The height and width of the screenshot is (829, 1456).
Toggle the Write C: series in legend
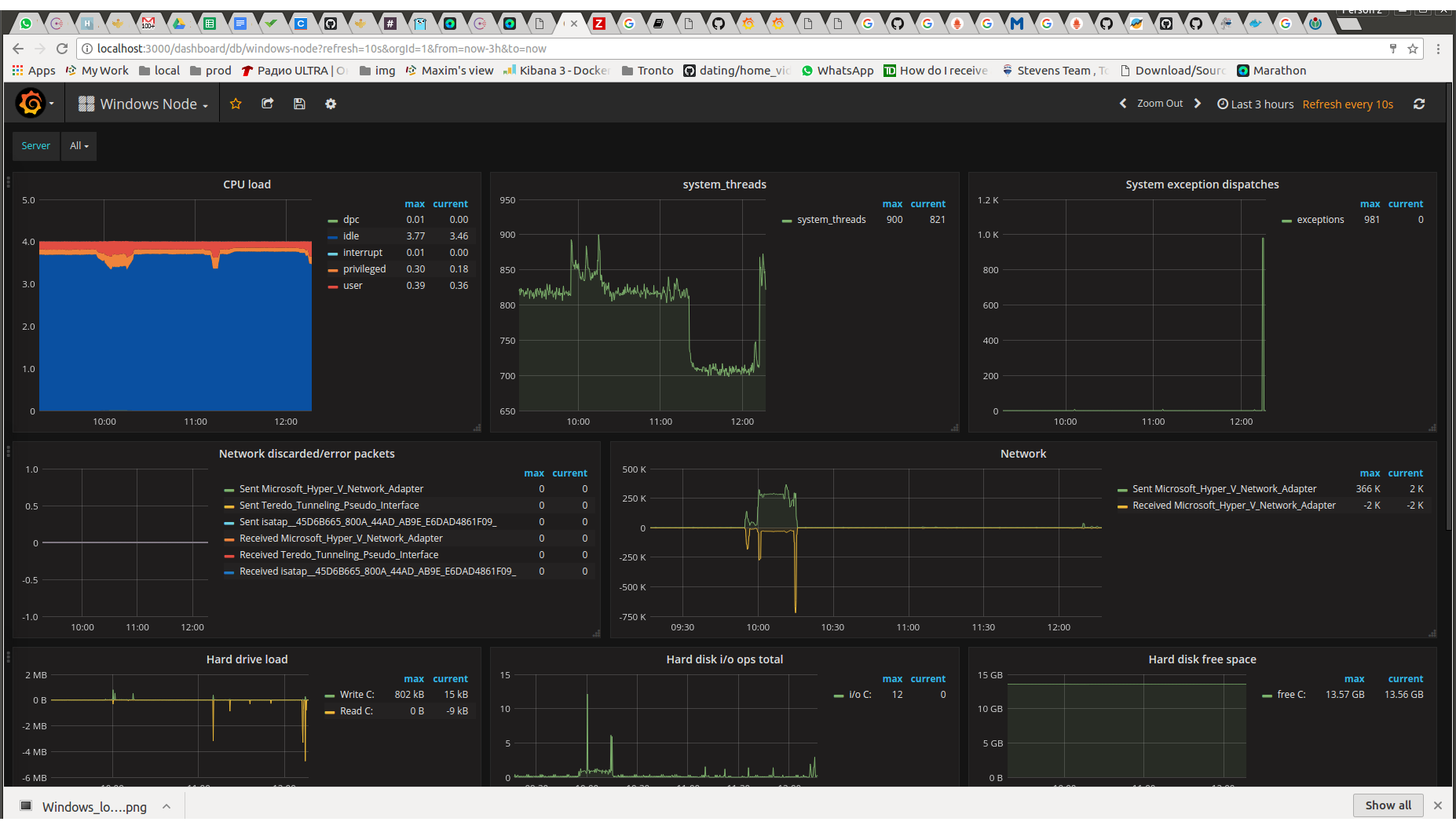point(357,695)
